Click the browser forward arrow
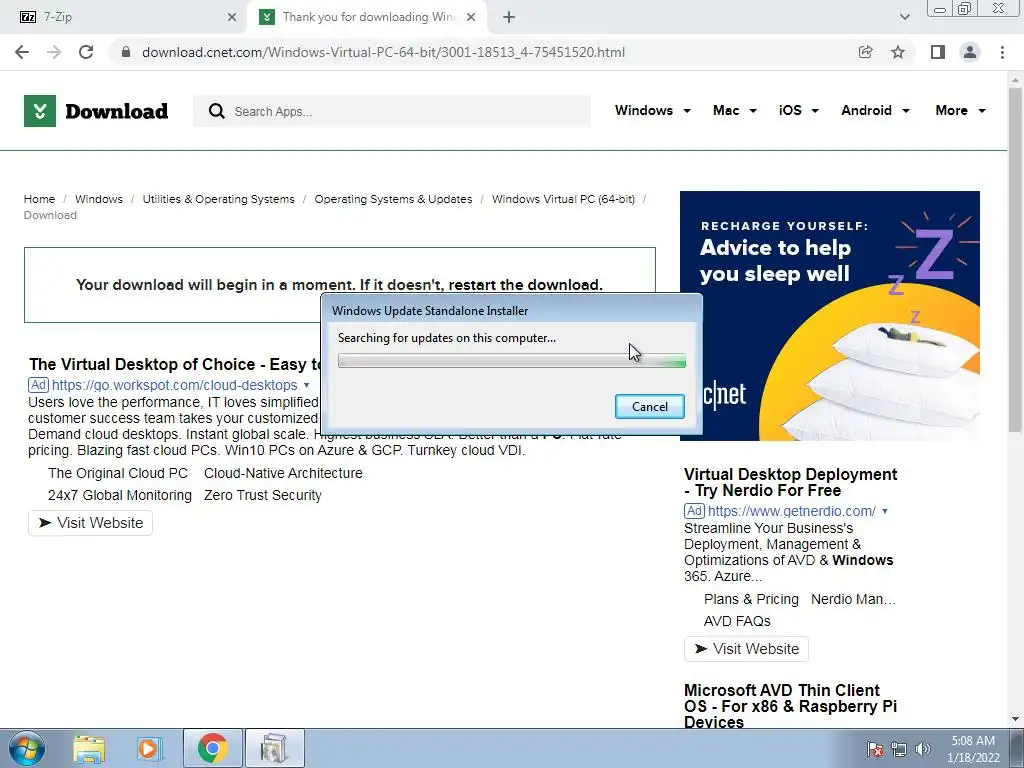Screen dimensions: 1024x768 coord(54,52)
